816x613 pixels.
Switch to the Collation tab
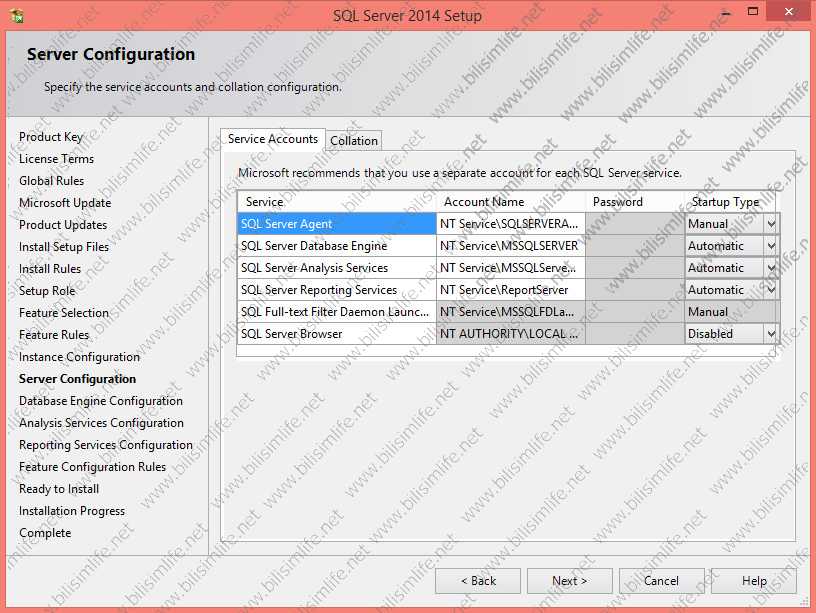pyautogui.click(x=354, y=141)
